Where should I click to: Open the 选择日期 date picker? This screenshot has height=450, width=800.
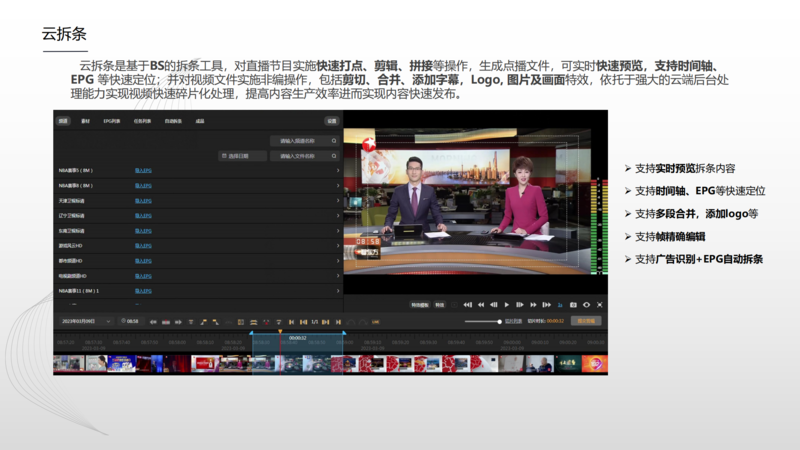click(x=243, y=156)
